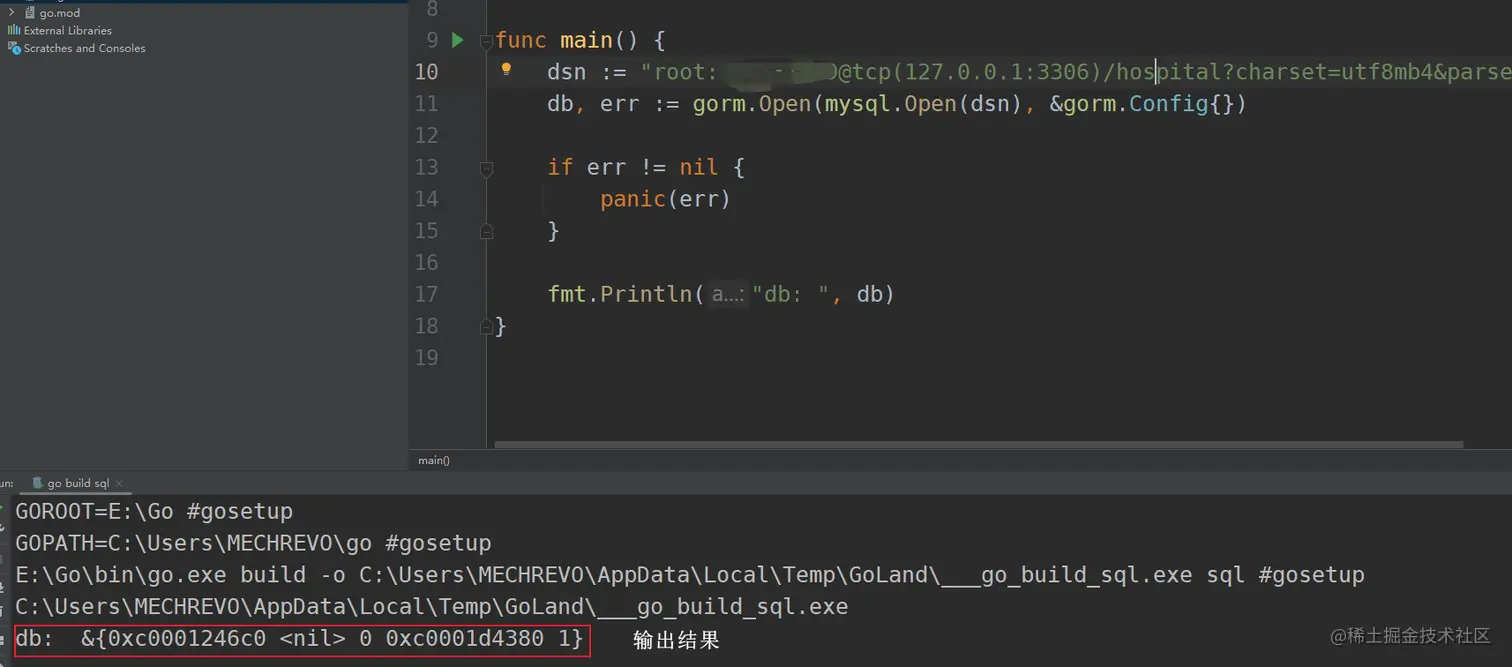Click the 'panic(err)' call on line 14

(666, 199)
